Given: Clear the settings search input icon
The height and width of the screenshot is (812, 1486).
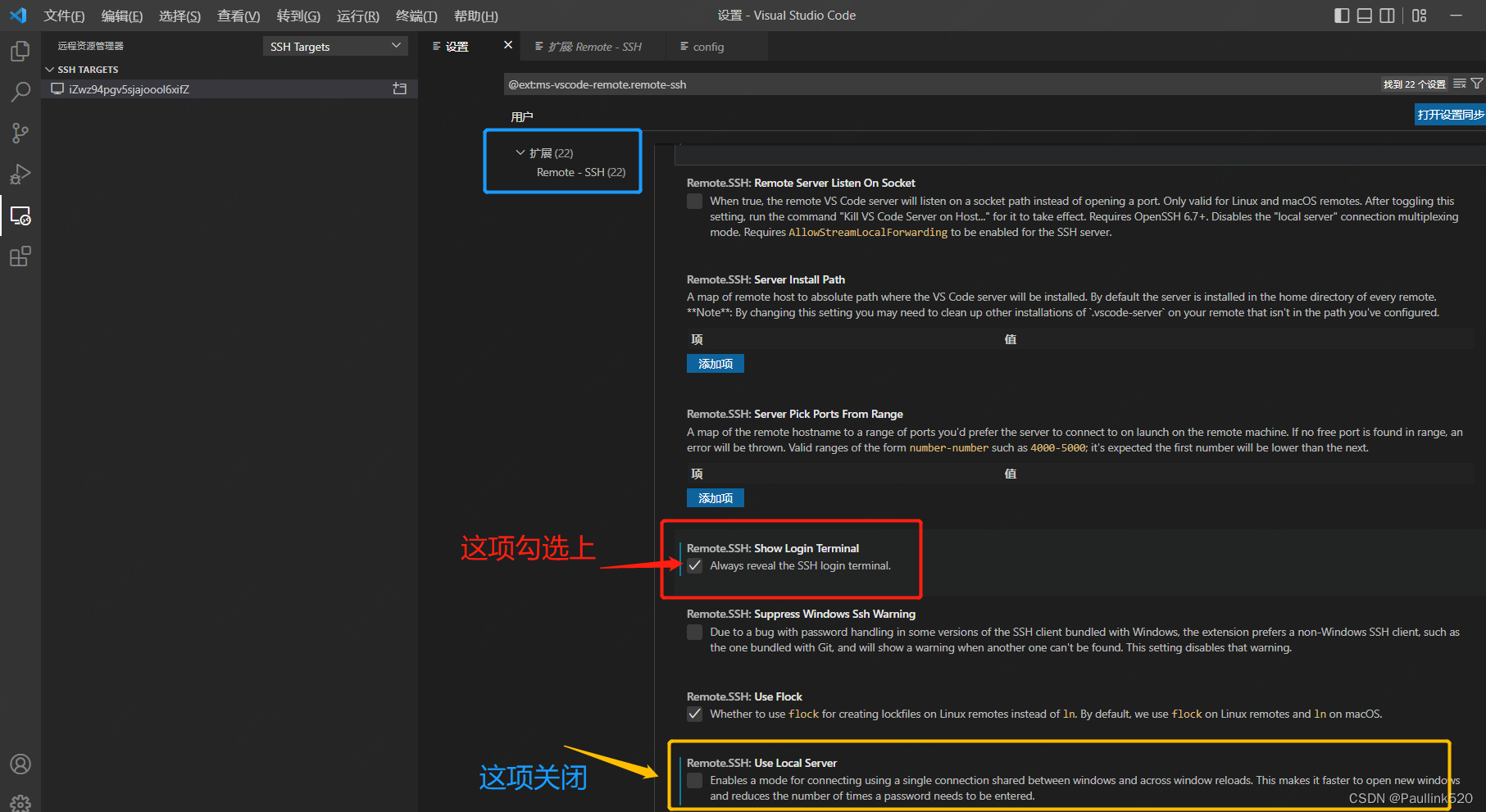Looking at the screenshot, I should [1460, 84].
